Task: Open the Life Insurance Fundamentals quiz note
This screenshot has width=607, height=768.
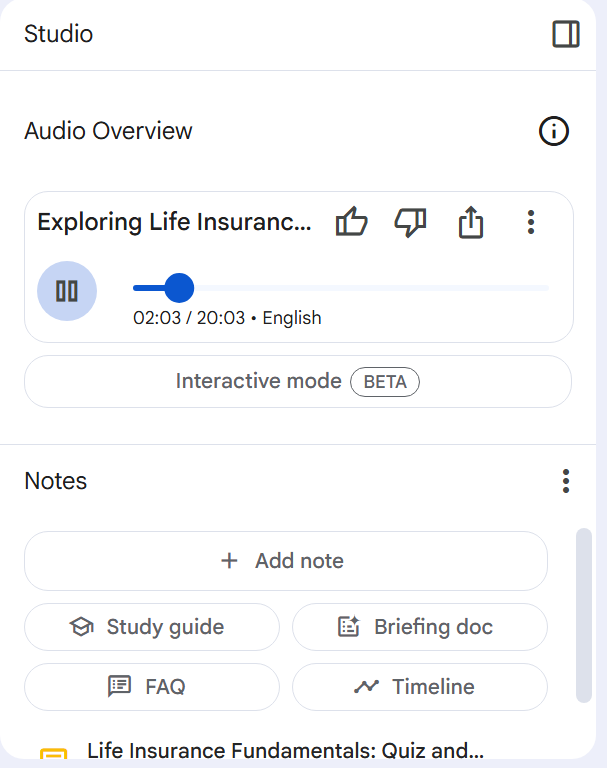Action: click(x=285, y=750)
